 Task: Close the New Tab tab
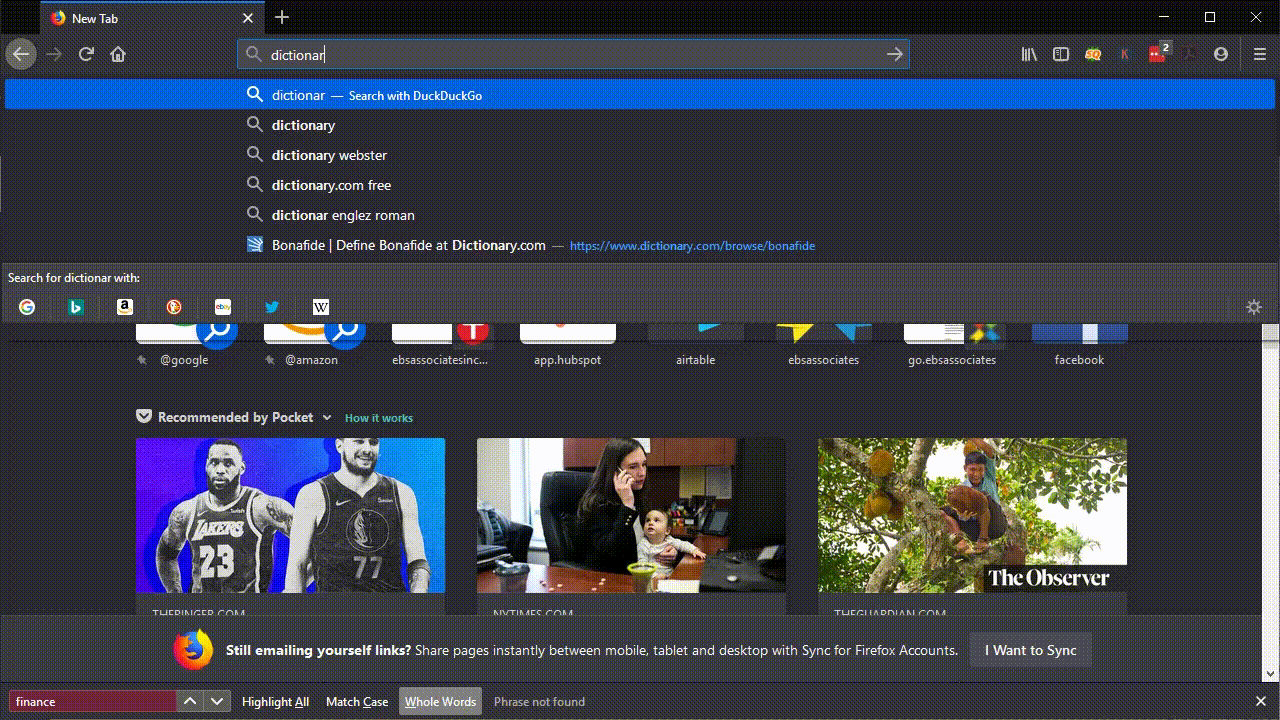[x=248, y=18]
